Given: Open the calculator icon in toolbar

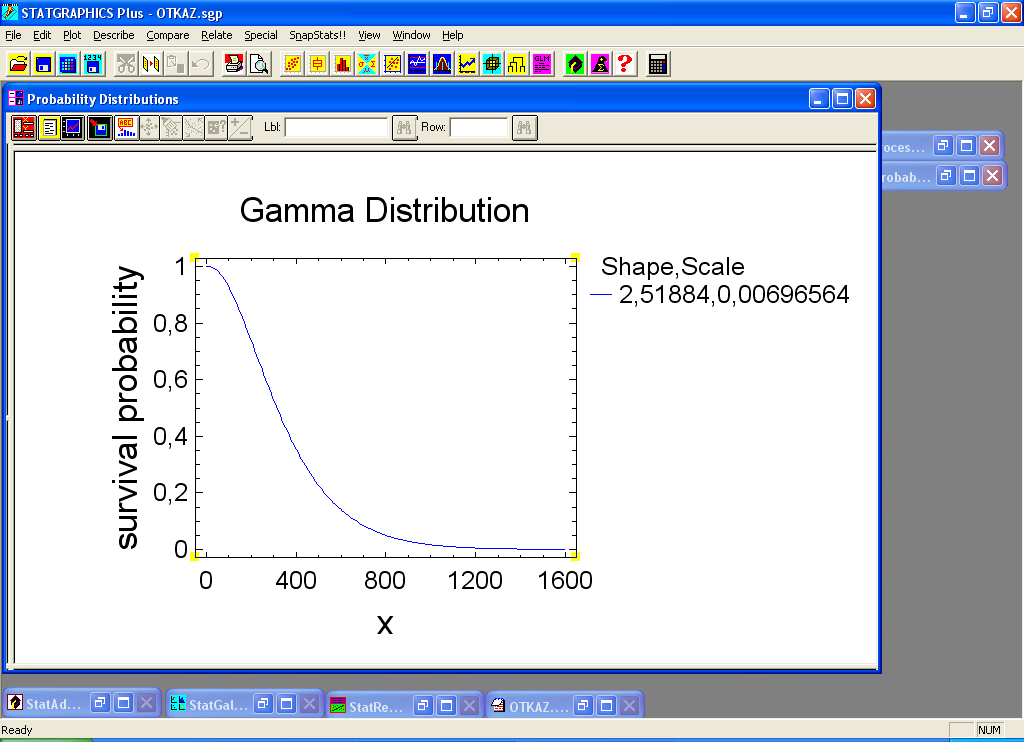Looking at the screenshot, I should point(658,64).
